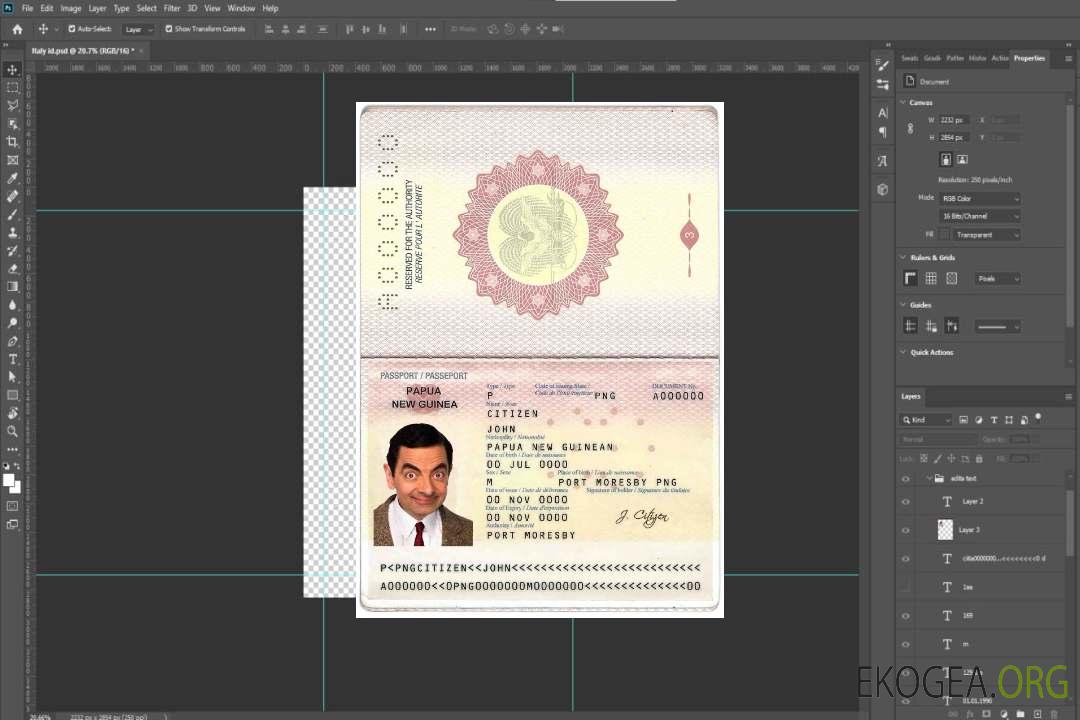1080x720 pixels.
Task: Select the Move tool in the toolbox
Action: (12, 70)
